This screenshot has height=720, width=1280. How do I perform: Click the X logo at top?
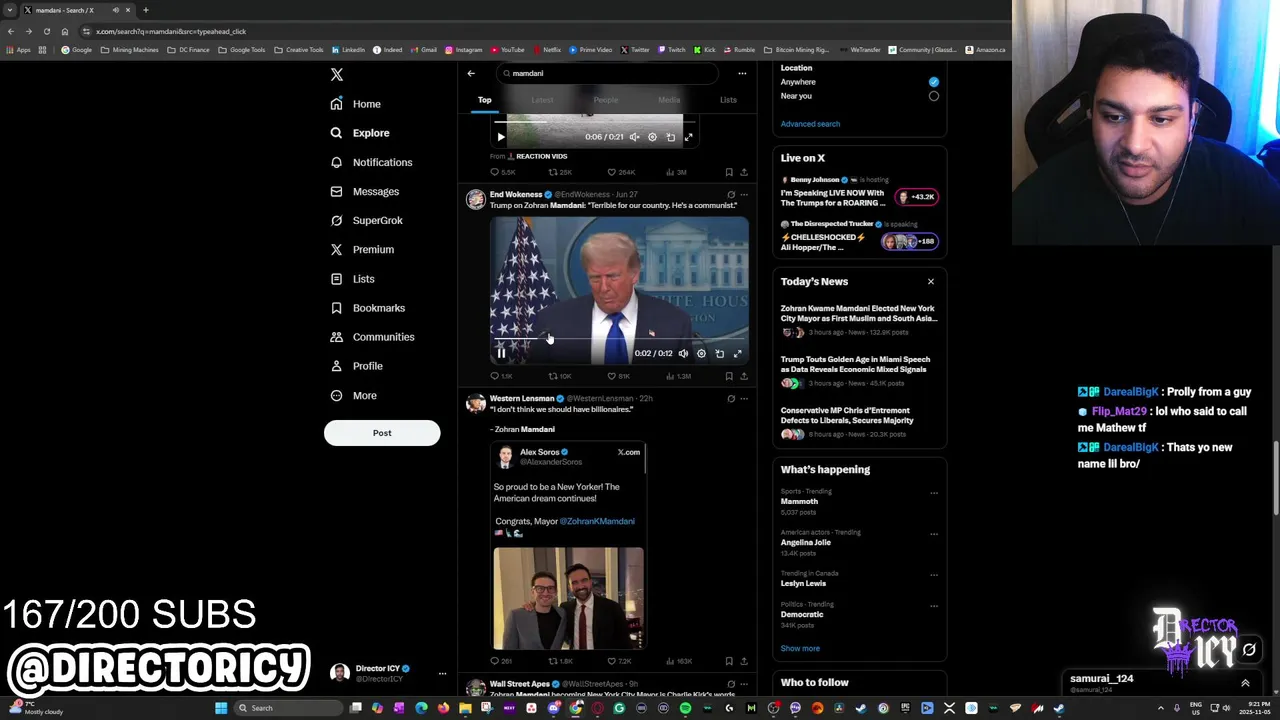coord(337,75)
